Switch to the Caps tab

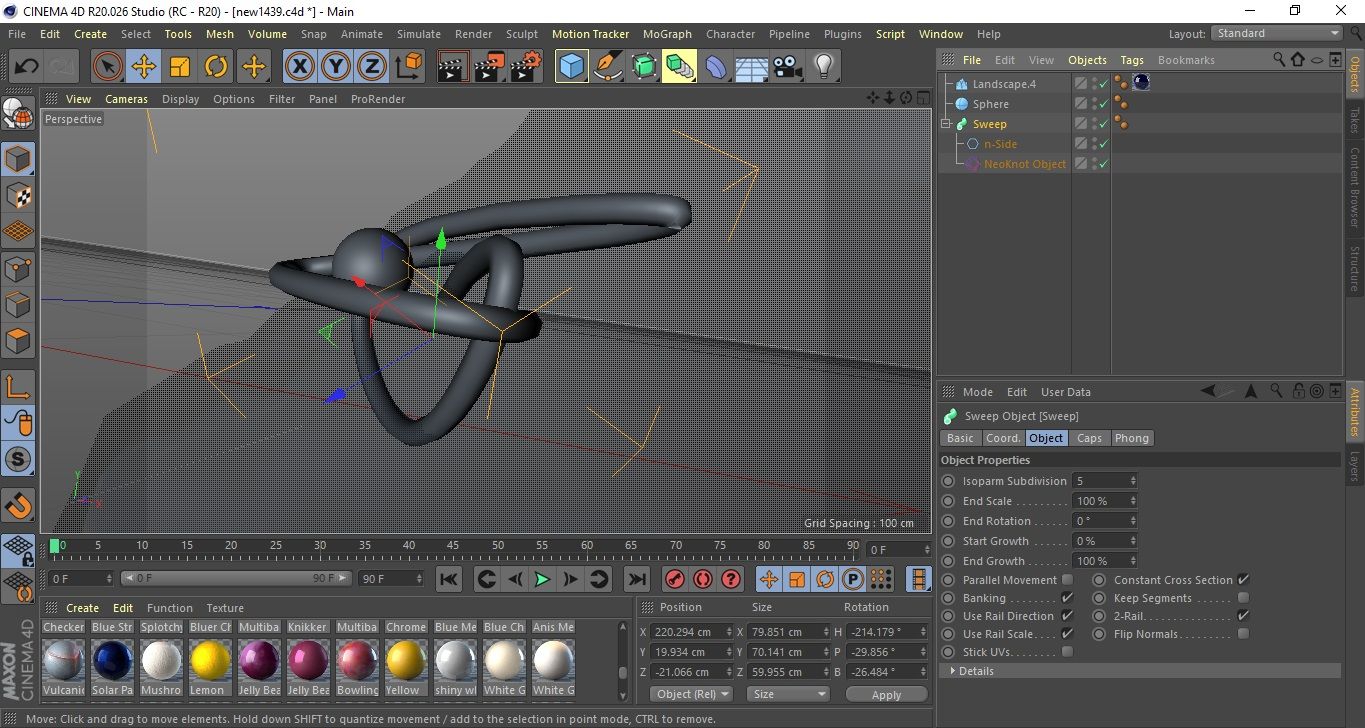(x=1089, y=438)
